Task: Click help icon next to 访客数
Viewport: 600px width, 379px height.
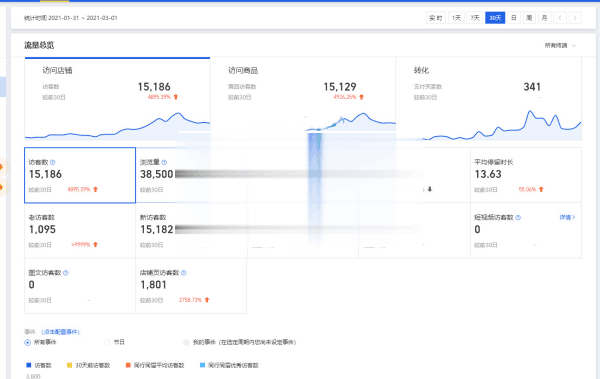Action: point(53,162)
